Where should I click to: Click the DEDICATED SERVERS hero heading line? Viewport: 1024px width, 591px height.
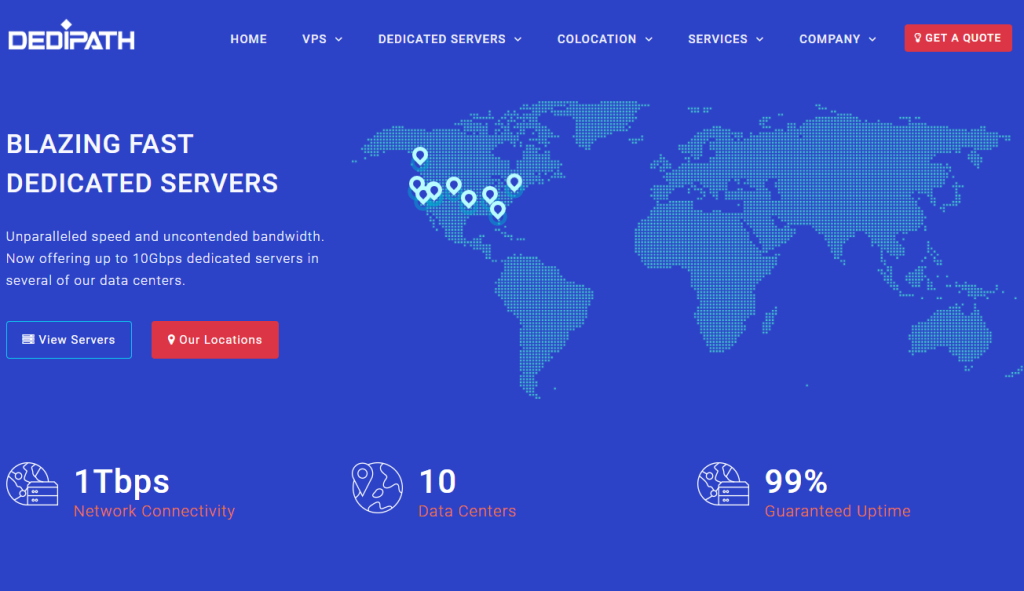tap(142, 184)
